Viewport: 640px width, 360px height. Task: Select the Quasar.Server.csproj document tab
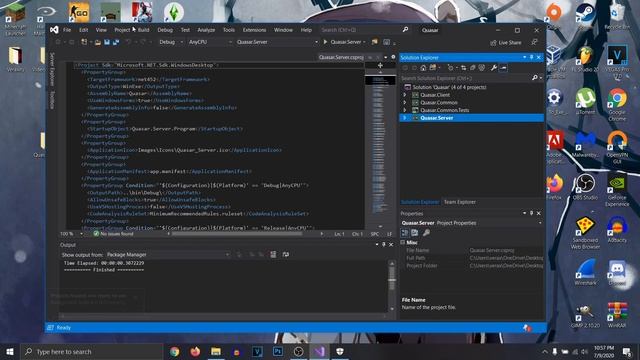341,57
